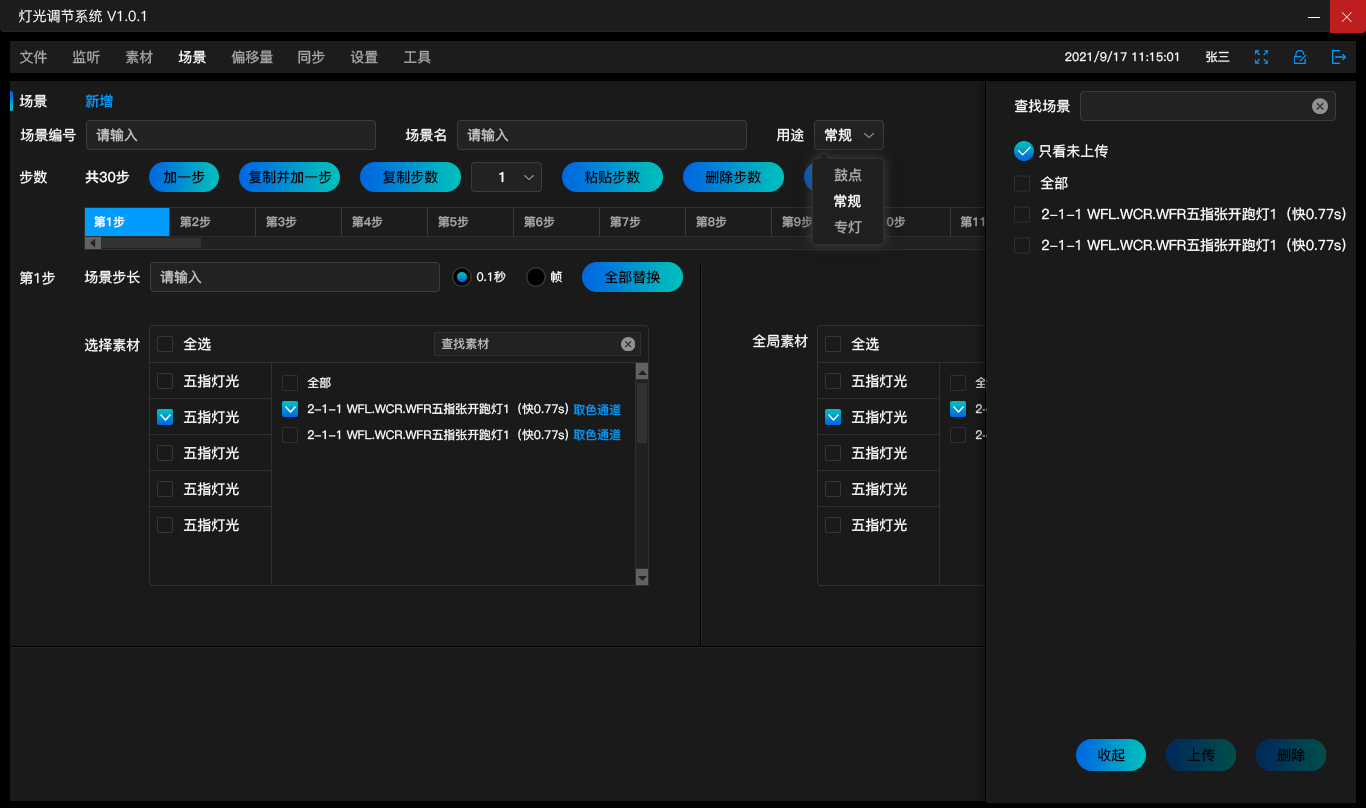
Task: Click the lock screen icon
Action: [1300, 57]
